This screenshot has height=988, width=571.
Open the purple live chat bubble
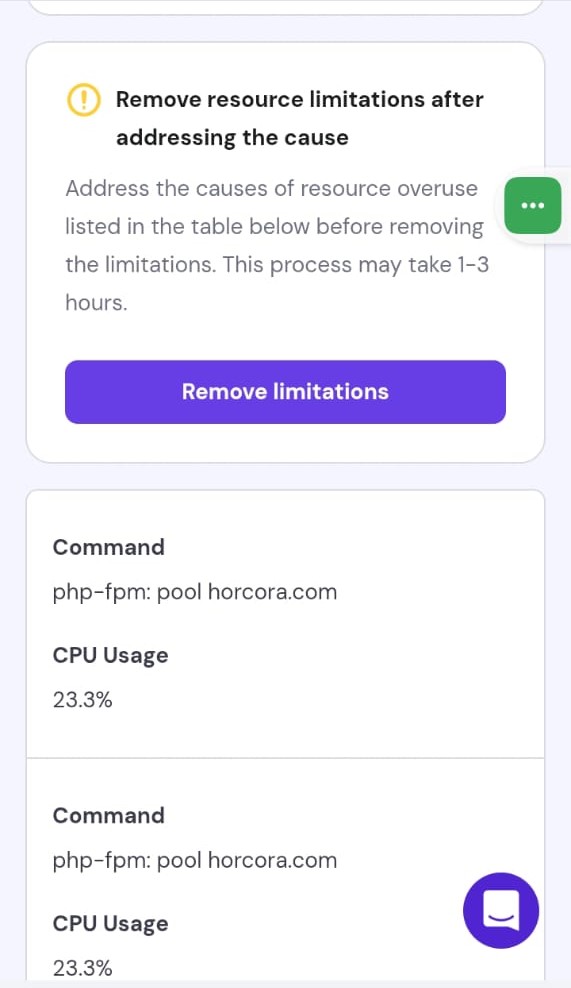(501, 910)
